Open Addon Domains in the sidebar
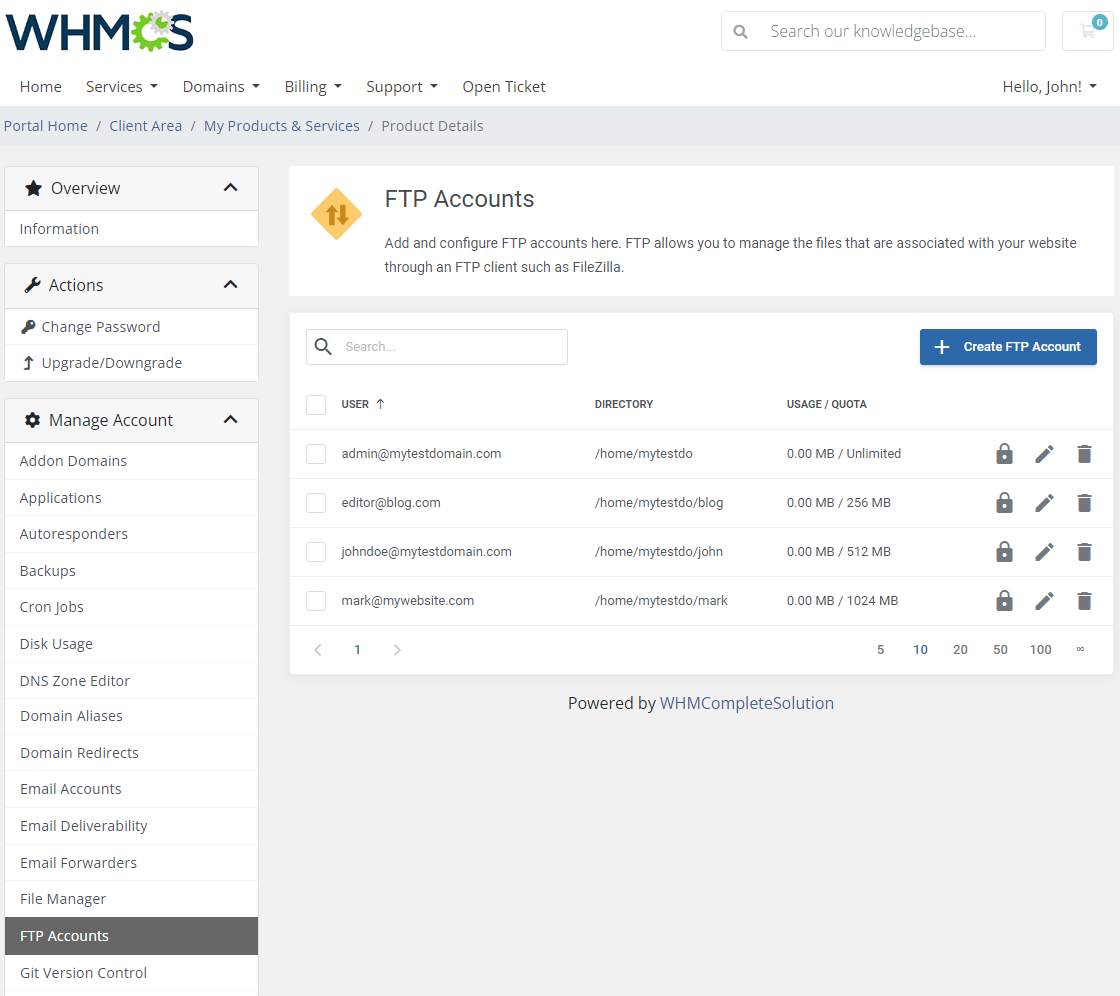The image size is (1120, 996). [131, 461]
